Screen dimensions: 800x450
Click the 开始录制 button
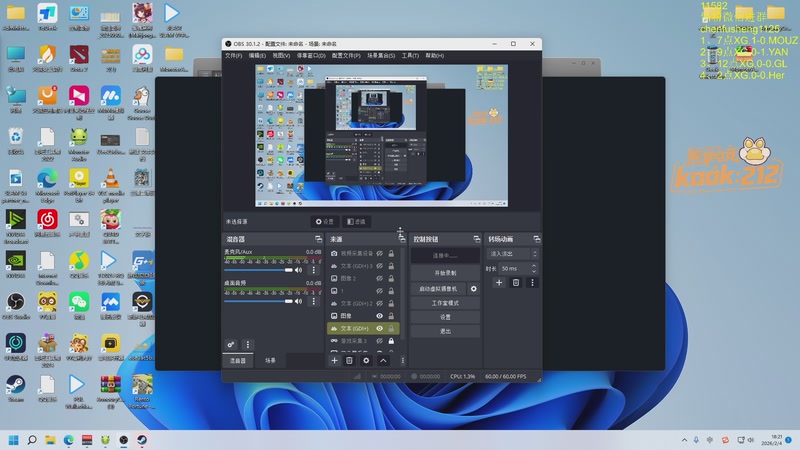pyautogui.click(x=445, y=272)
